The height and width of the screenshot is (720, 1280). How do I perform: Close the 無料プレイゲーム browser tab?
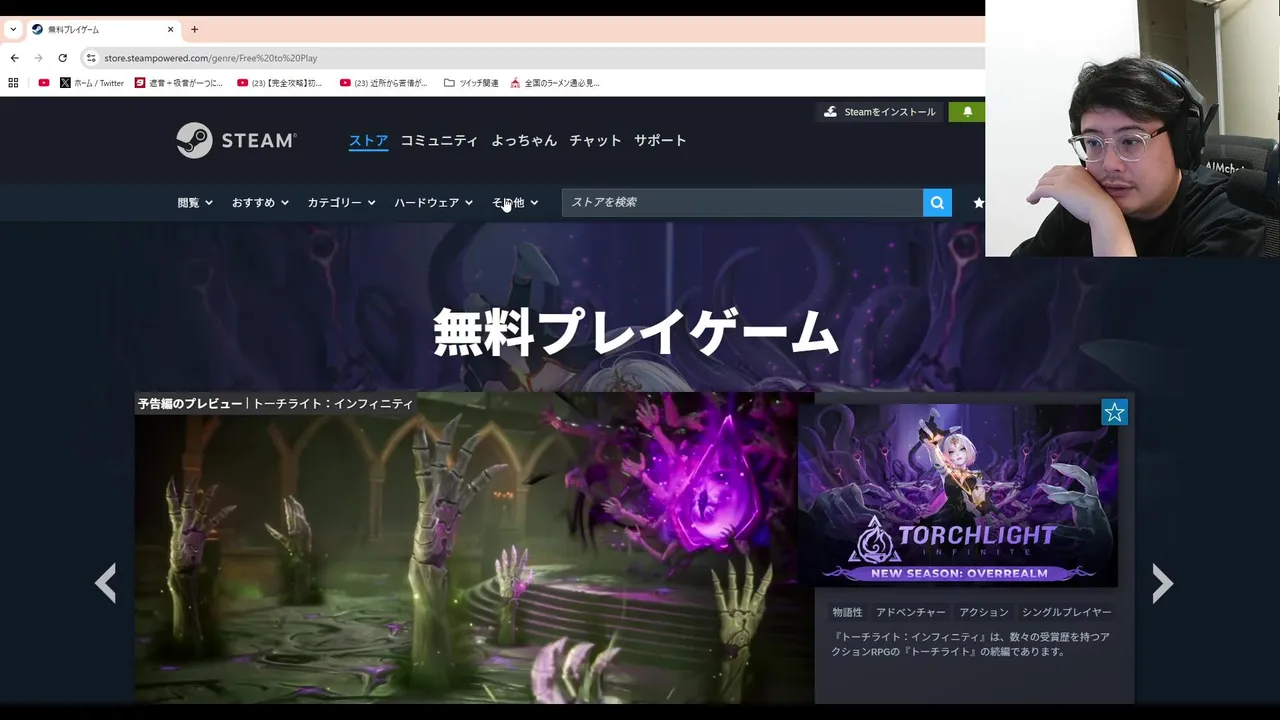coord(170,29)
